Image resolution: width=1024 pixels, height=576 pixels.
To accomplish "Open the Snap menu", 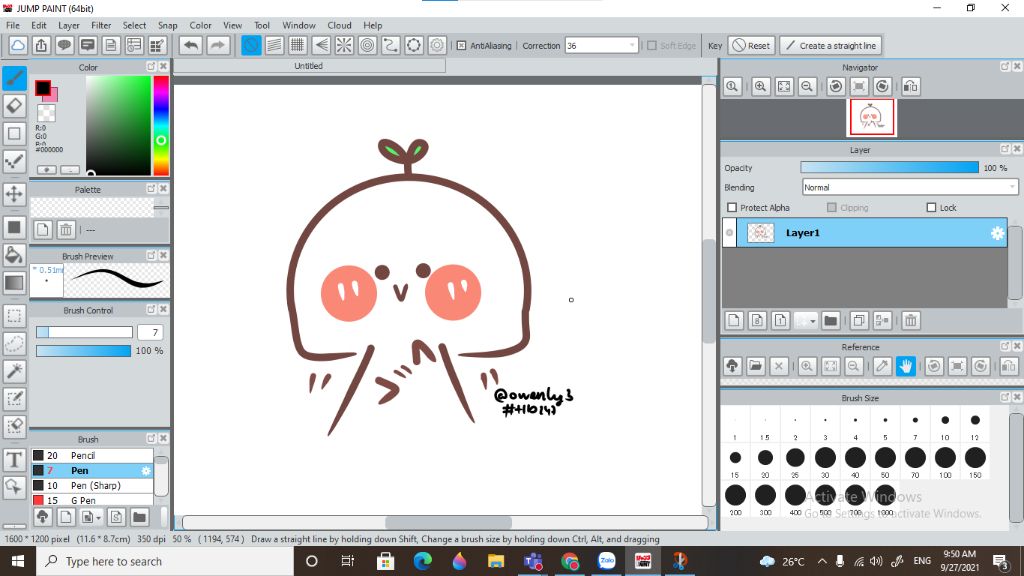I will point(168,25).
